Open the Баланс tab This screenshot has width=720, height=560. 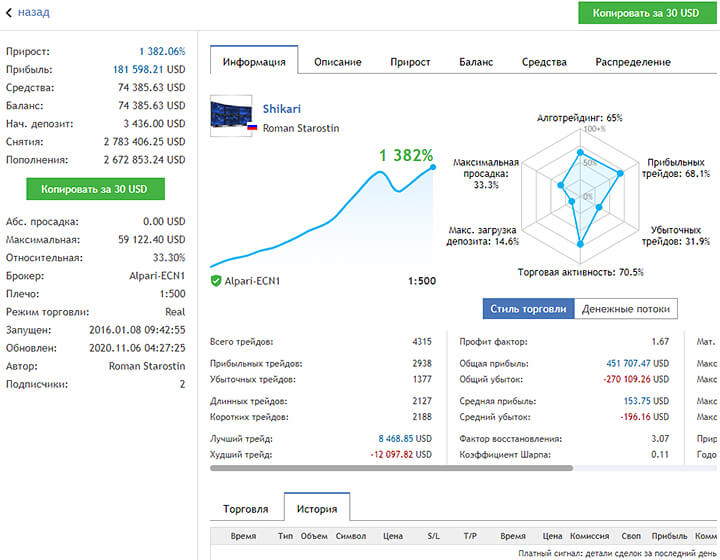click(x=476, y=62)
